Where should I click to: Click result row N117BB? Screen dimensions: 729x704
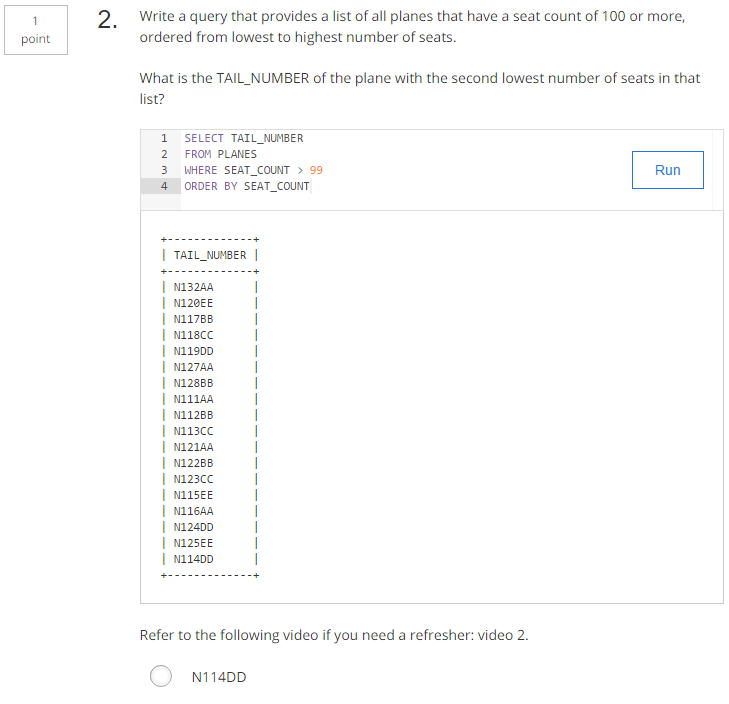pyautogui.click(x=193, y=319)
